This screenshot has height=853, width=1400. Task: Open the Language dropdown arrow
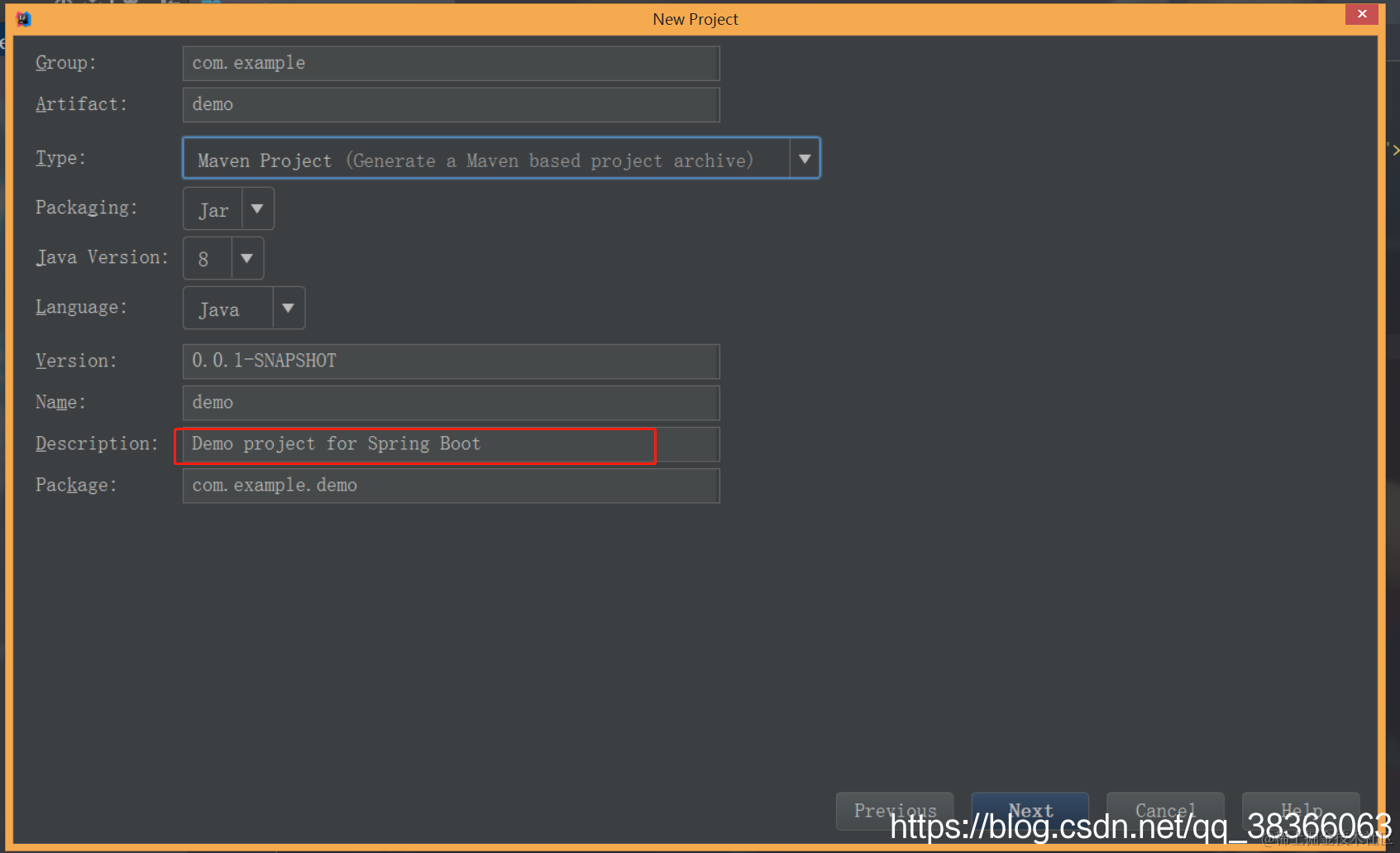[x=288, y=308]
